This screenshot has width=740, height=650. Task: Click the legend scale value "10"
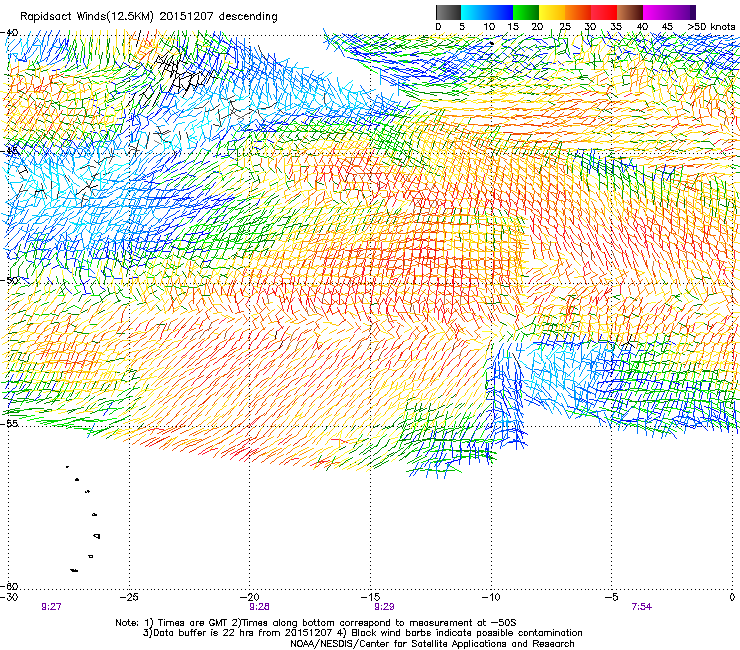pos(489,27)
